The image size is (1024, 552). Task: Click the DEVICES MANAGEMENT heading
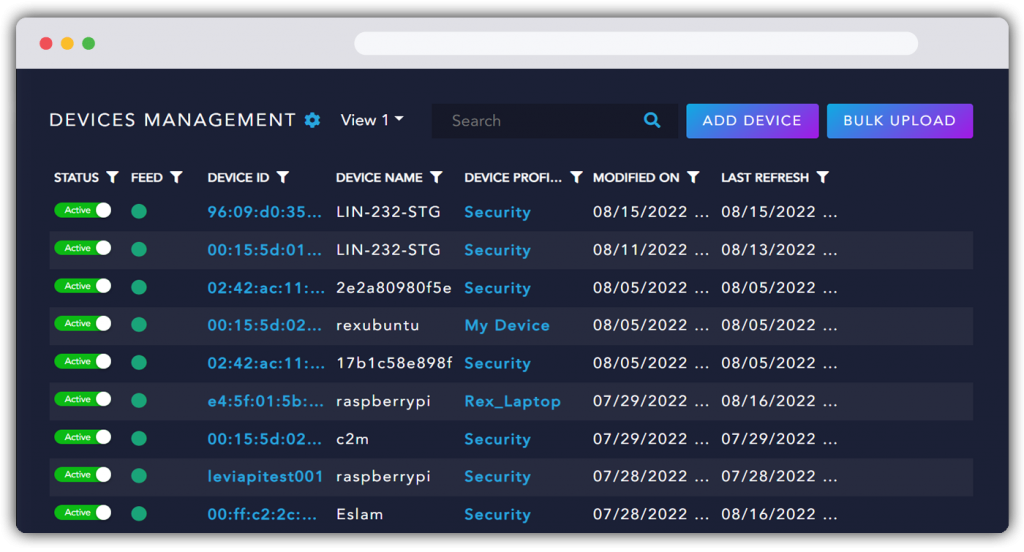pyautogui.click(x=172, y=120)
